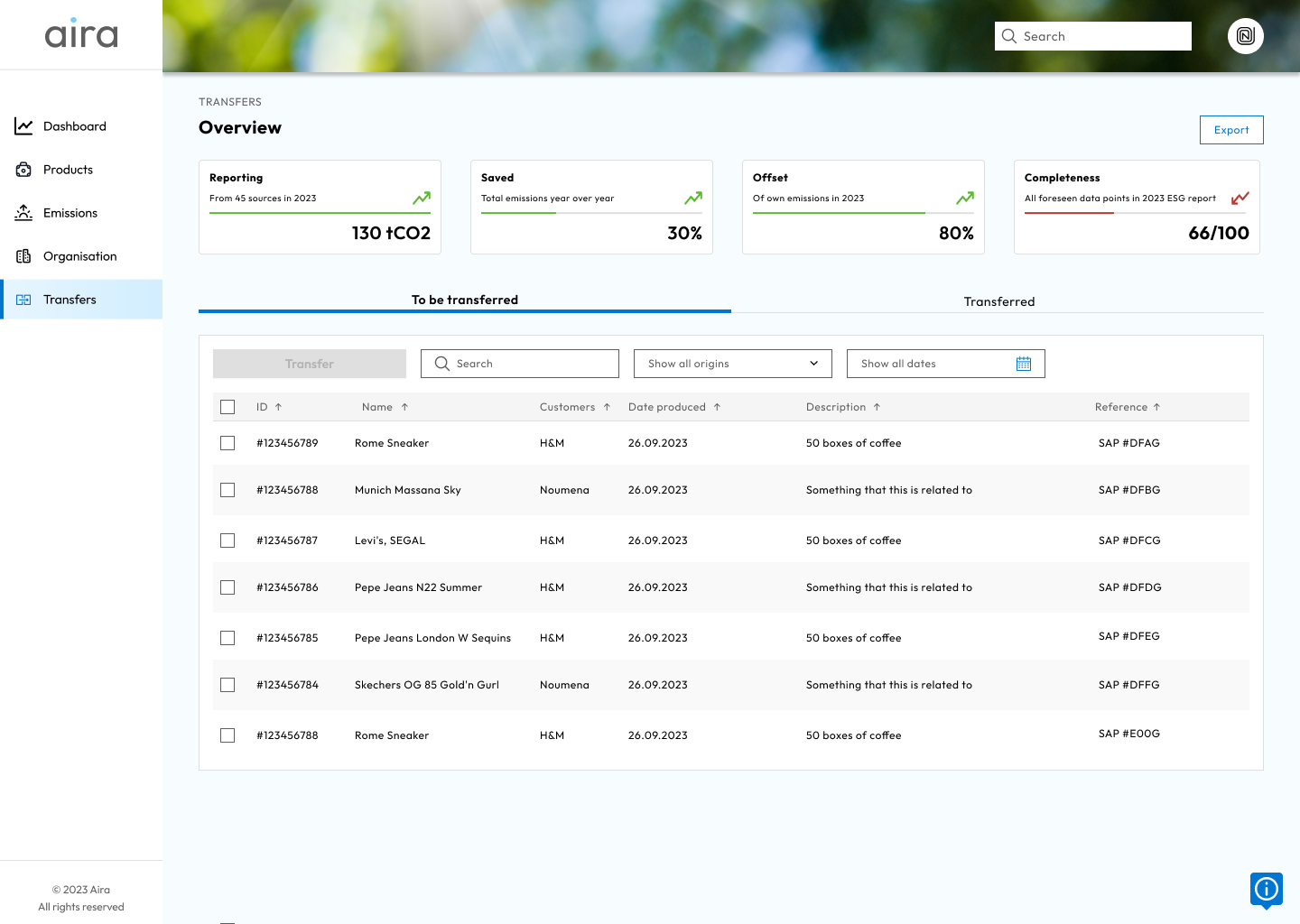Click the Reporting progress bar
The width and height of the screenshot is (1300, 924).
point(320,213)
